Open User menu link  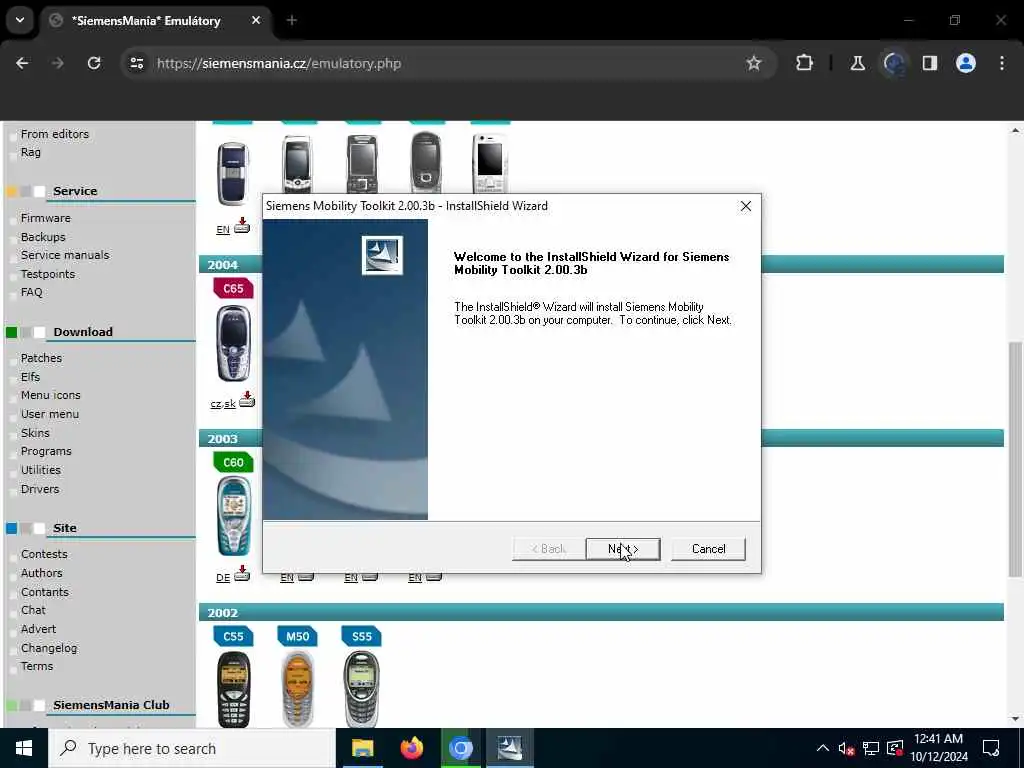coord(50,414)
